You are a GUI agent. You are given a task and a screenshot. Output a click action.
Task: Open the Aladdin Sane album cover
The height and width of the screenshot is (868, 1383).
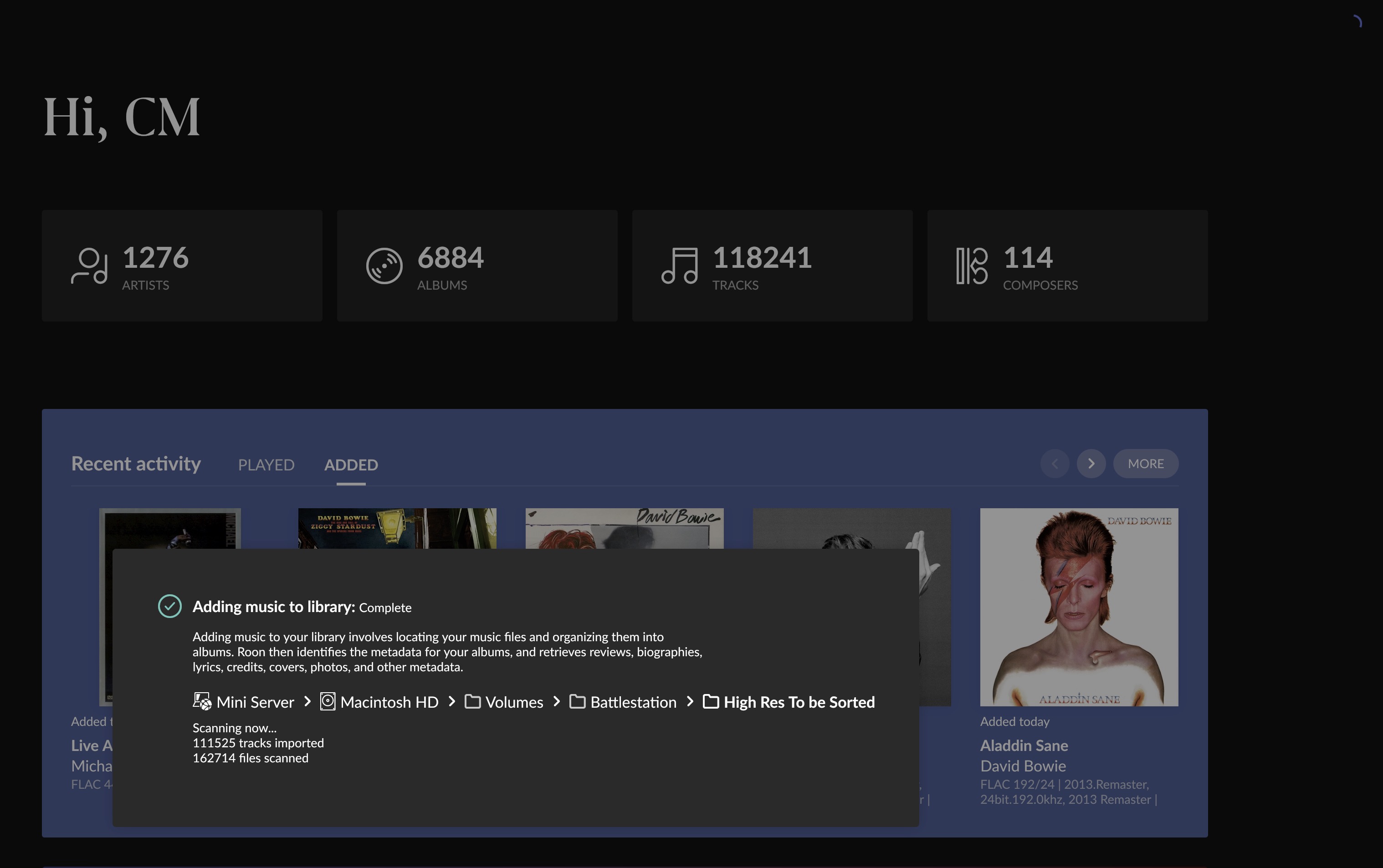pyautogui.click(x=1079, y=607)
